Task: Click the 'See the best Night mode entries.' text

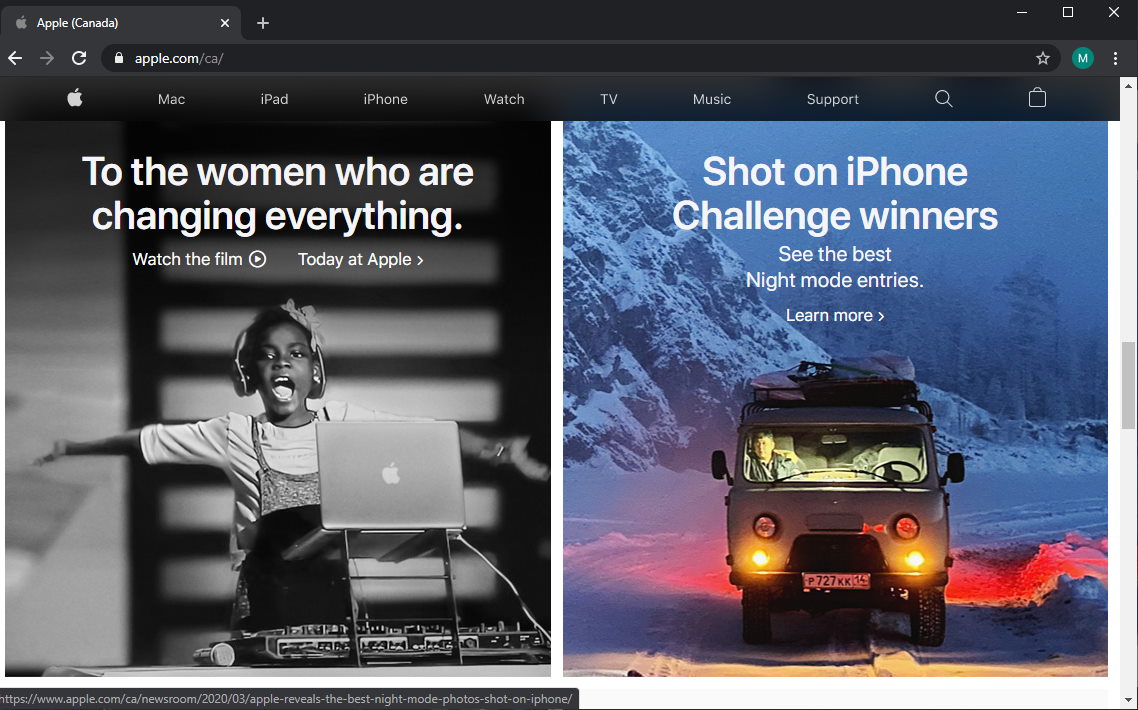Action: (x=835, y=267)
